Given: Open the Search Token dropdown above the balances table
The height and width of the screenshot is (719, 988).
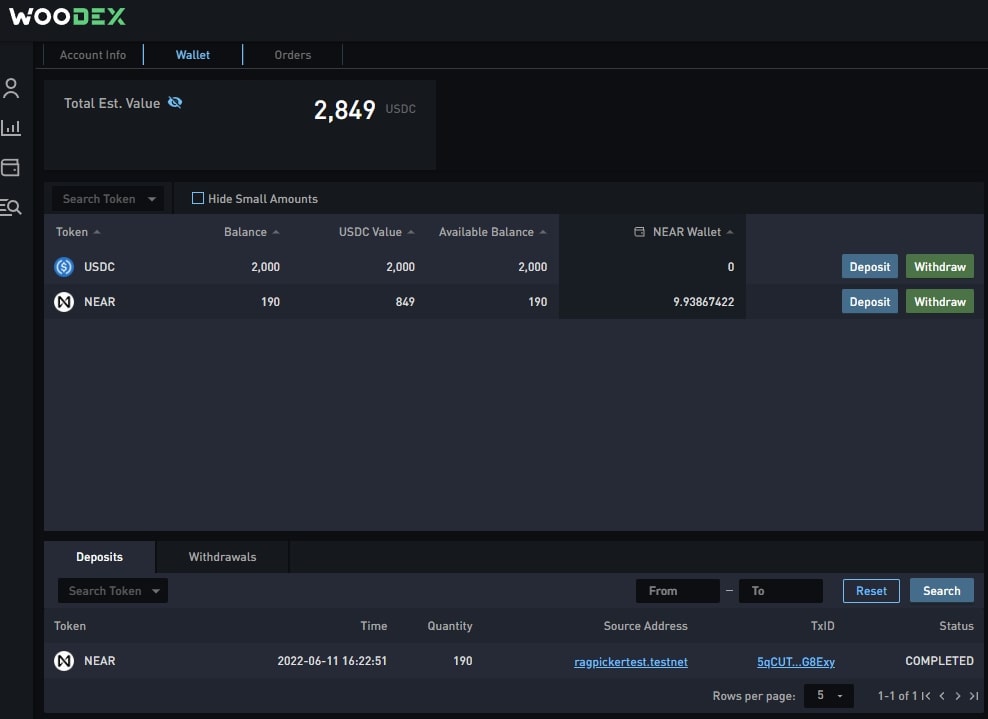Looking at the screenshot, I should tap(107, 198).
